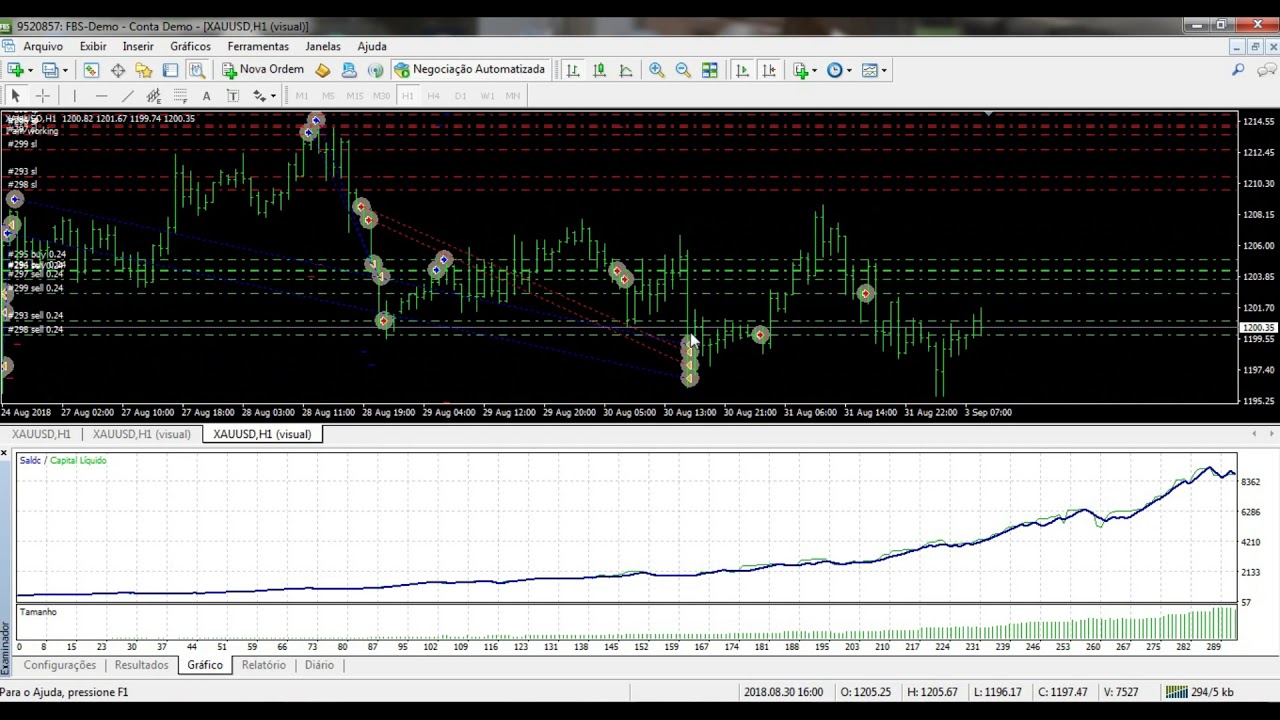Click the connection status 294/5 kb indicator
The width and height of the screenshot is (1280, 720).
pyautogui.click(x=1201, y=692)
